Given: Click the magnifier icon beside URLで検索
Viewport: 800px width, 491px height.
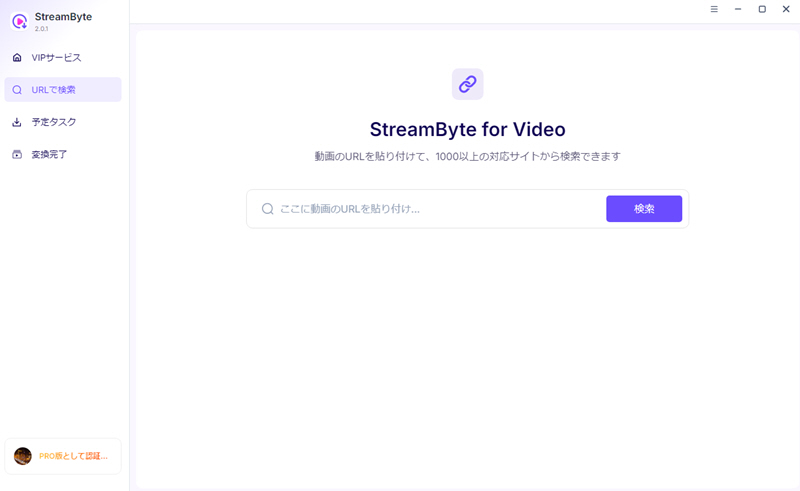Looking at the screenshot, I should pos(17,90).
